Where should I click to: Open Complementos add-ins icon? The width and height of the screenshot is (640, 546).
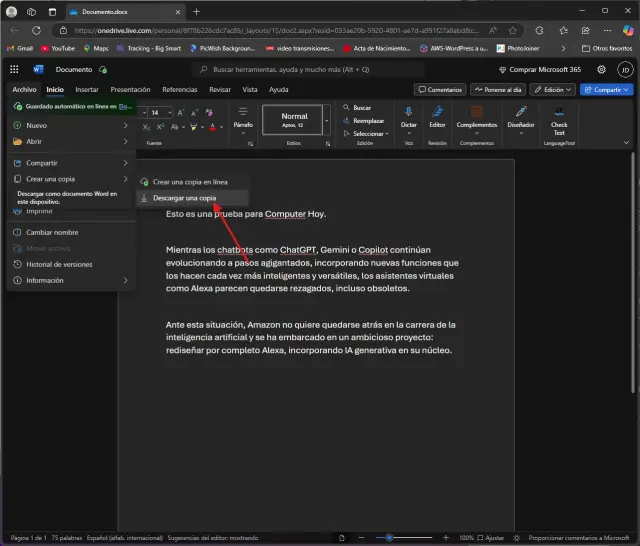[x=476, y=112]
